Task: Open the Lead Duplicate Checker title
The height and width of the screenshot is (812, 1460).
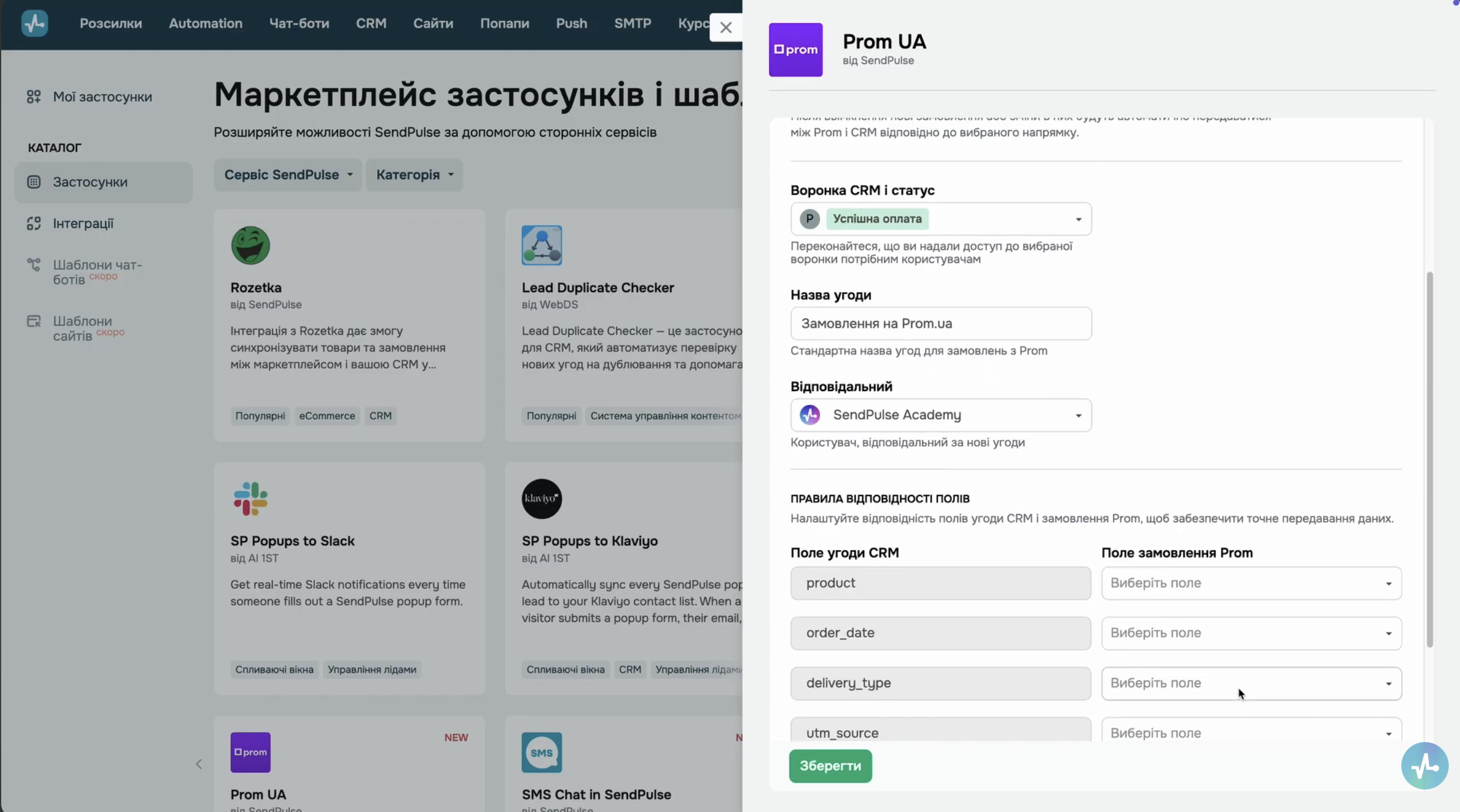Action: pyautogui.click(x=597, y=287)
